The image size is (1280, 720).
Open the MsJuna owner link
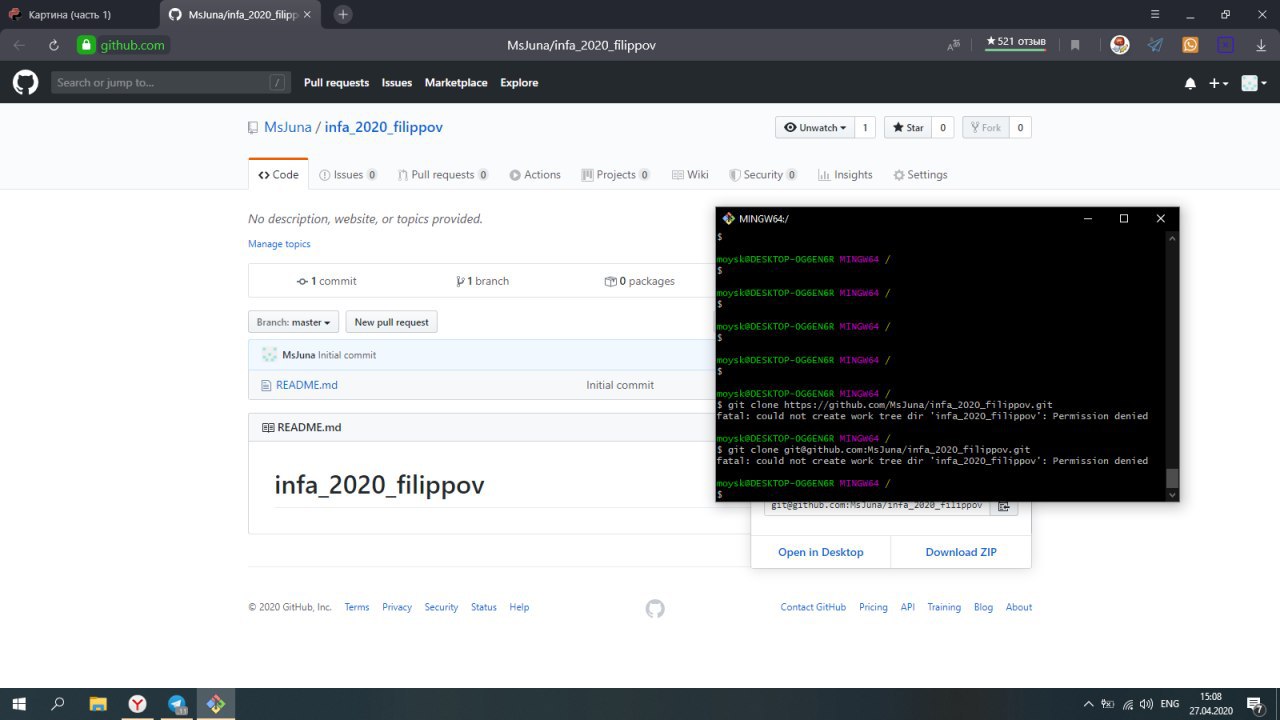[x=288, y=127]
